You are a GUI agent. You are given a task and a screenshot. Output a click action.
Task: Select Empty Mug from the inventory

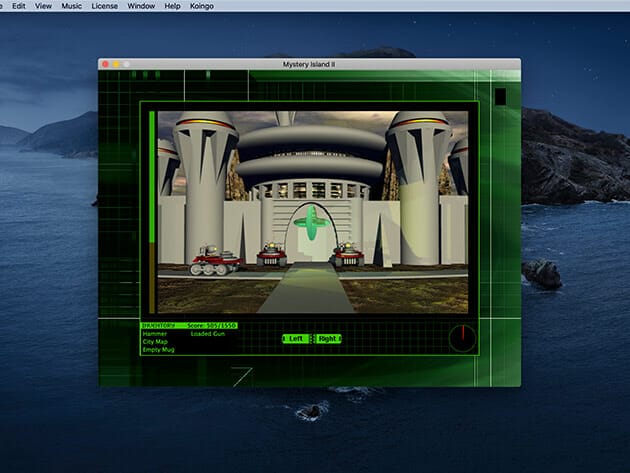tap(159, 350)
